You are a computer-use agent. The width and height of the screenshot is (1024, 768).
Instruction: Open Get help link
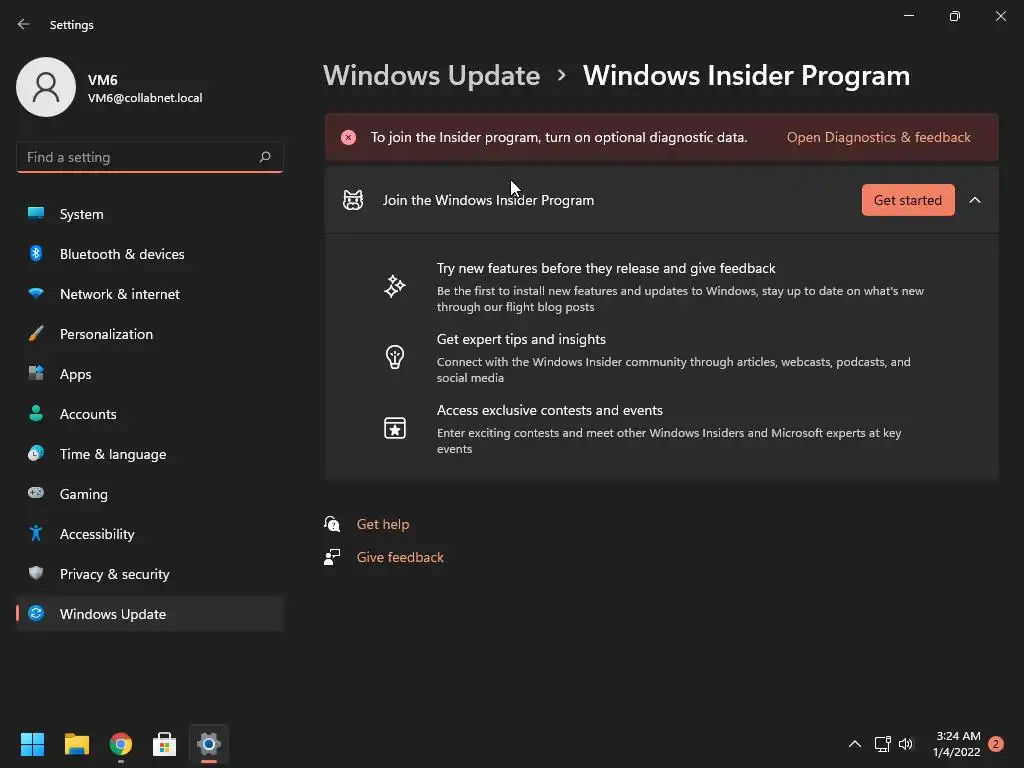(x=383, y=524)
